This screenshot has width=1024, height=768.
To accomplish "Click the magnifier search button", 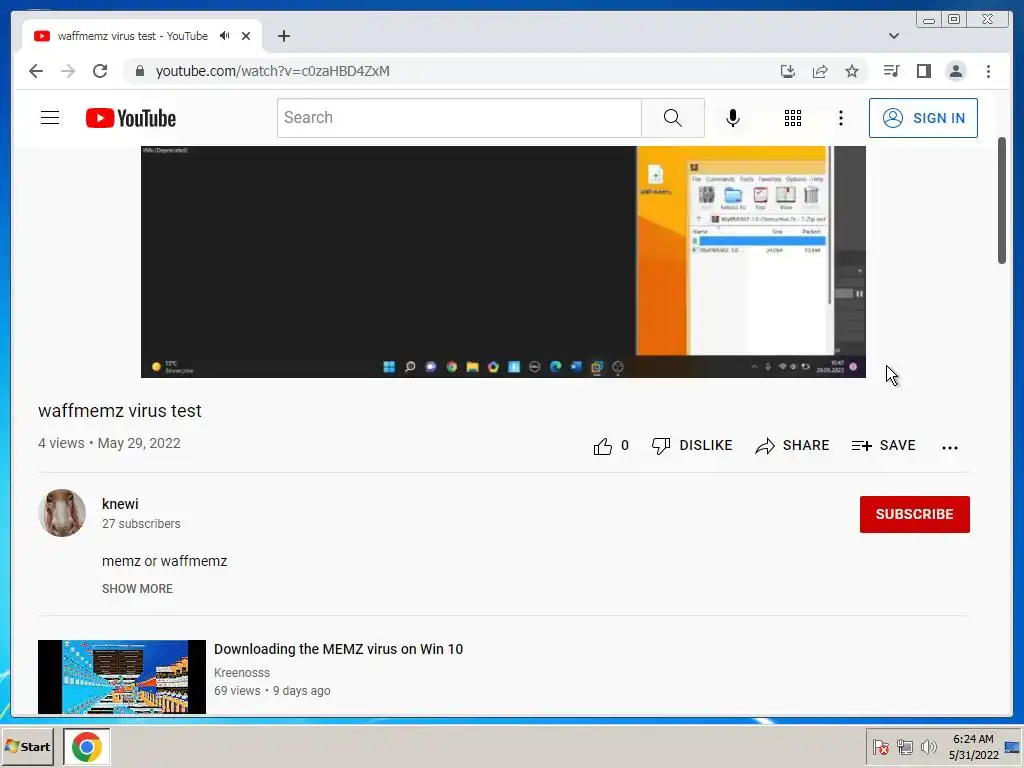I will 673,118.
